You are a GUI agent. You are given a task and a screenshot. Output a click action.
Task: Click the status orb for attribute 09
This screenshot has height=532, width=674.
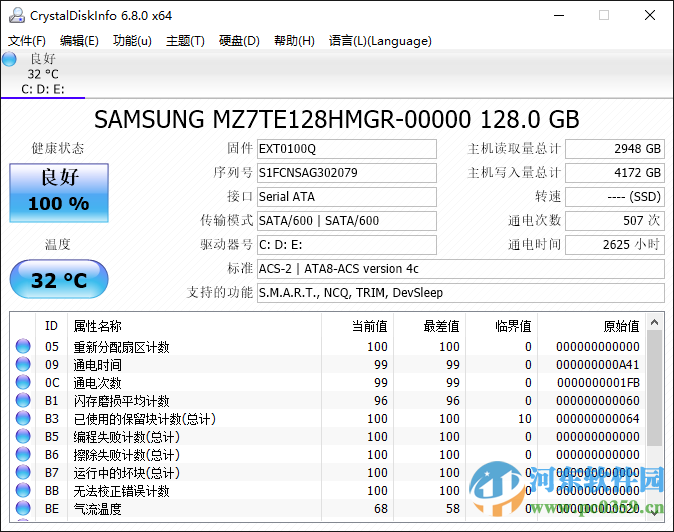pyautogui.click(x=23, y=364)
